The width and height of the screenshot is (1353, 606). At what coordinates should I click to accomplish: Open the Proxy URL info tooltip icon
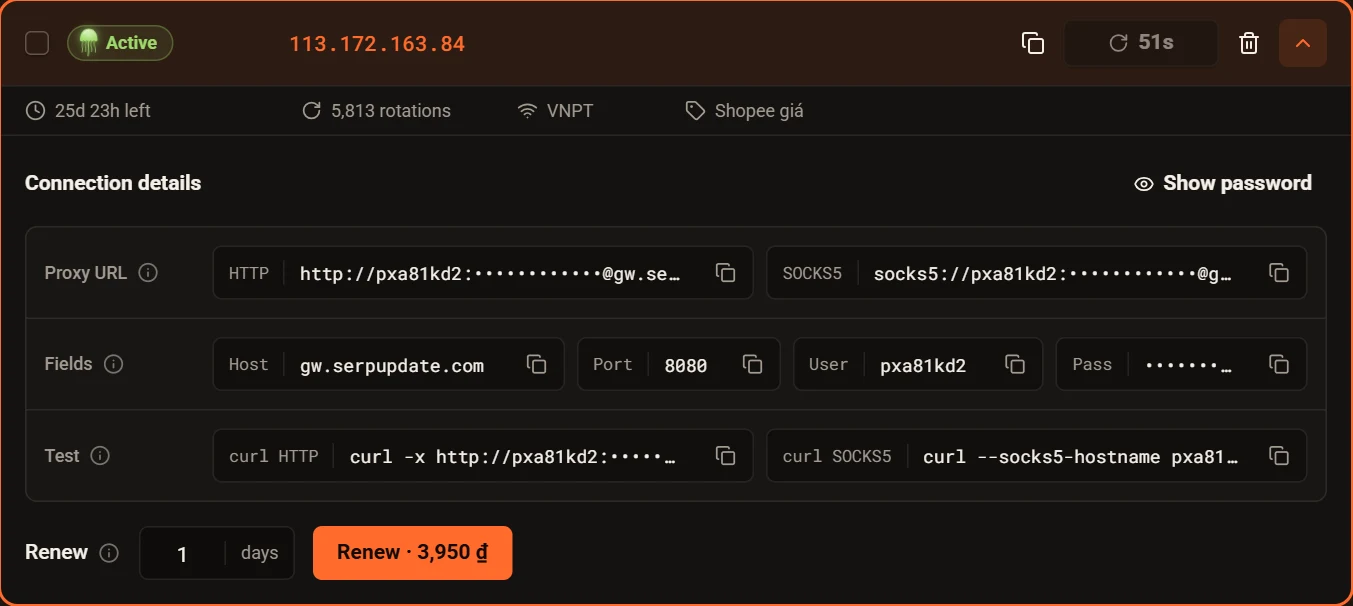pos(148,272)
